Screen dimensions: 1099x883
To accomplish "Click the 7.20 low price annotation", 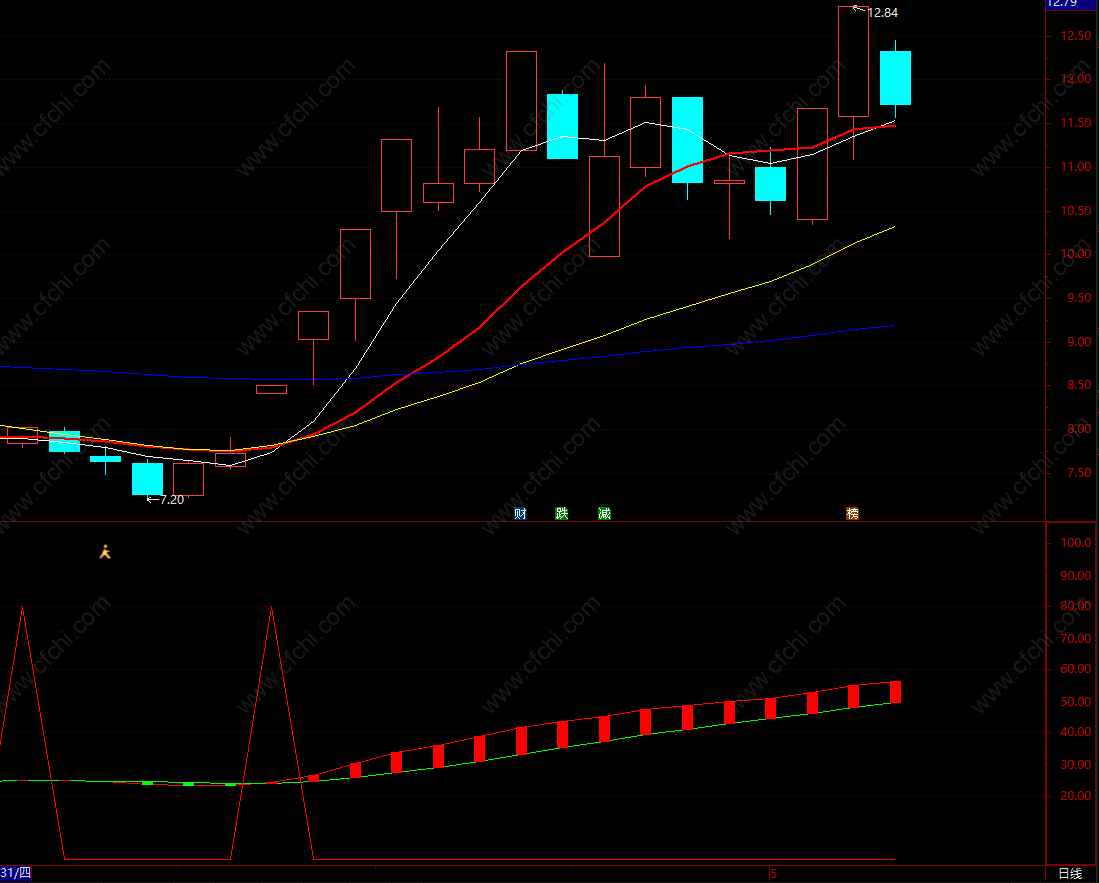I will tap(172, 500).
